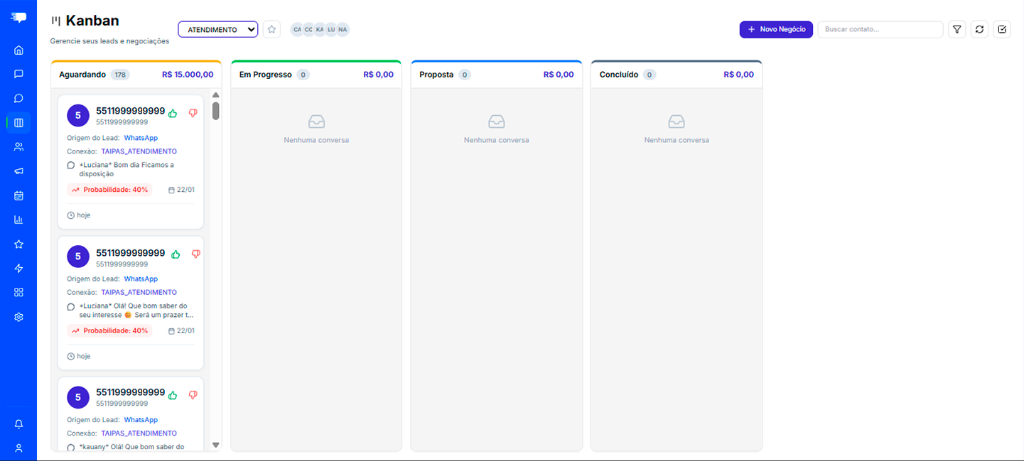
Task: Select the Kanban board icon in sidebar
Action: point(19,123)
